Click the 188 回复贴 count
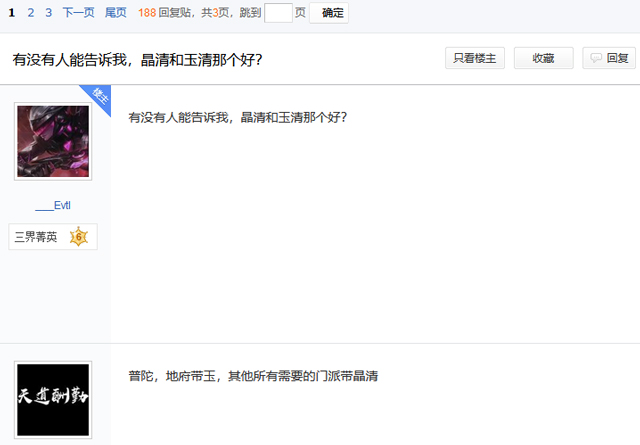The width and height of the screenshot is (640, 445). pos(164,13)
